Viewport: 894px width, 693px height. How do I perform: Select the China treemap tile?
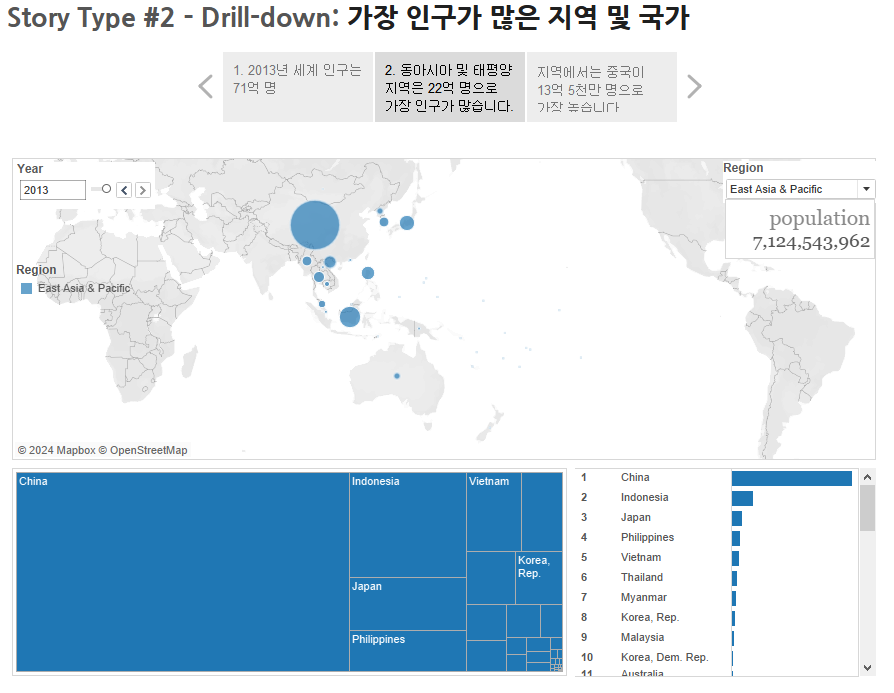click(182, 572)
